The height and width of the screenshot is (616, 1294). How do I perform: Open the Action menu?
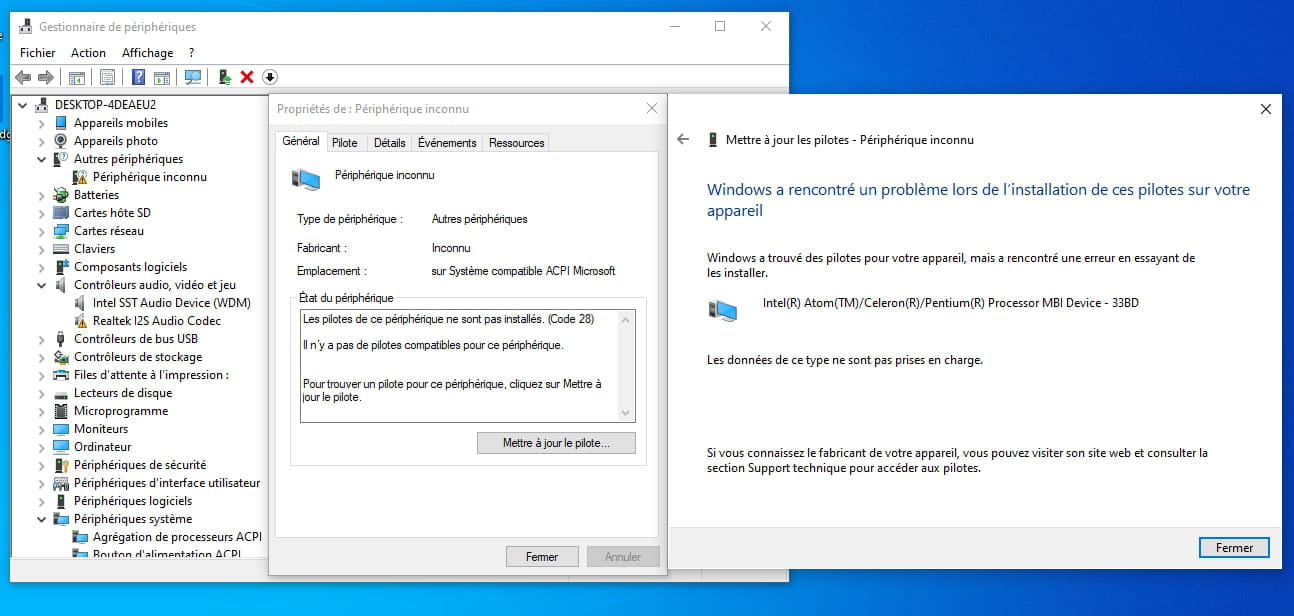(88, 53)
